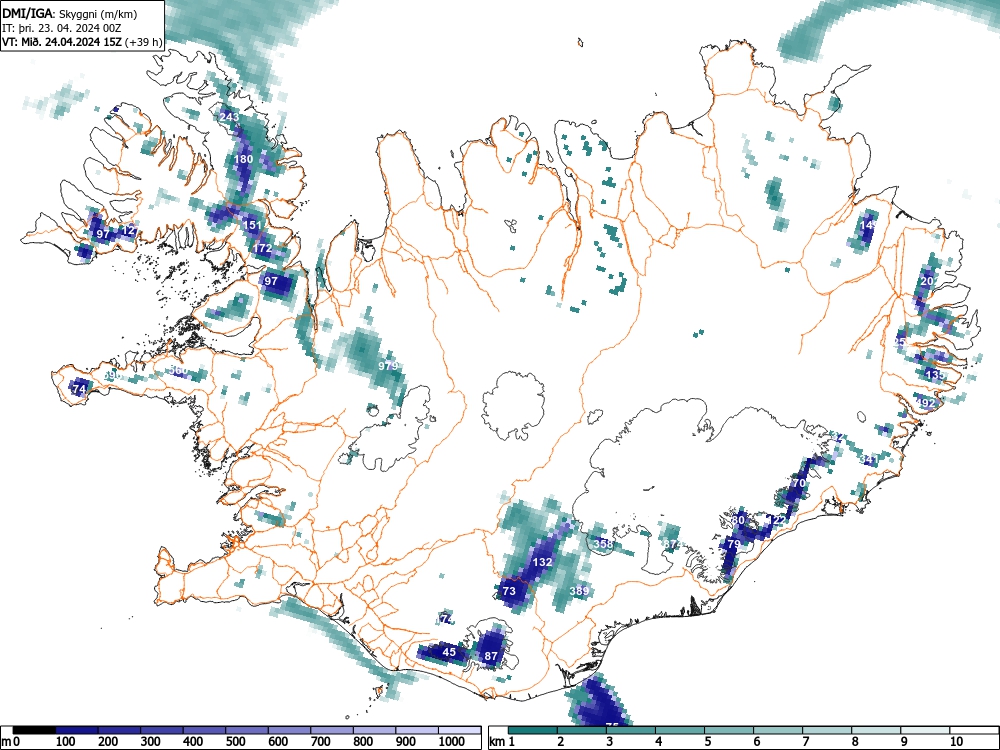Click the 3 km teal legend swatch
Viewport: 1000px width, 750px height.
coord(631,730)
